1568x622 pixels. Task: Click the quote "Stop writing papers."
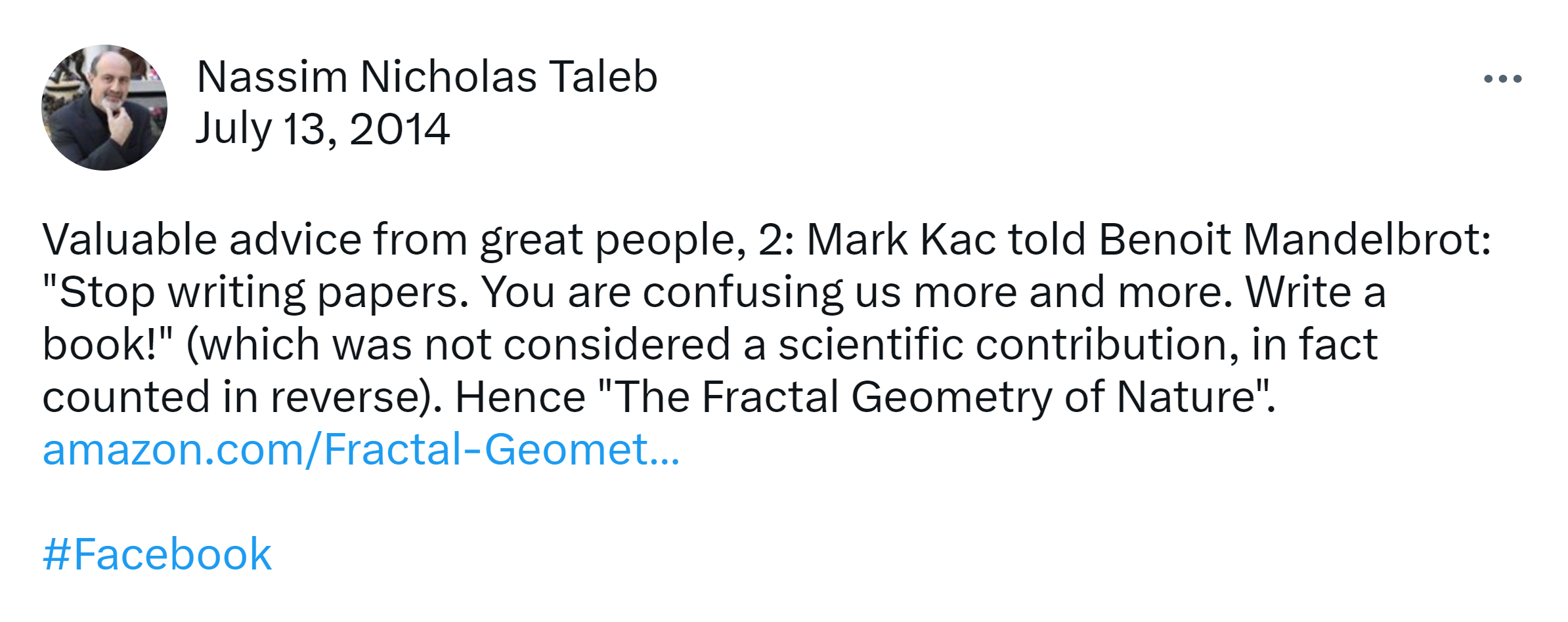click(x=256, y=293)
